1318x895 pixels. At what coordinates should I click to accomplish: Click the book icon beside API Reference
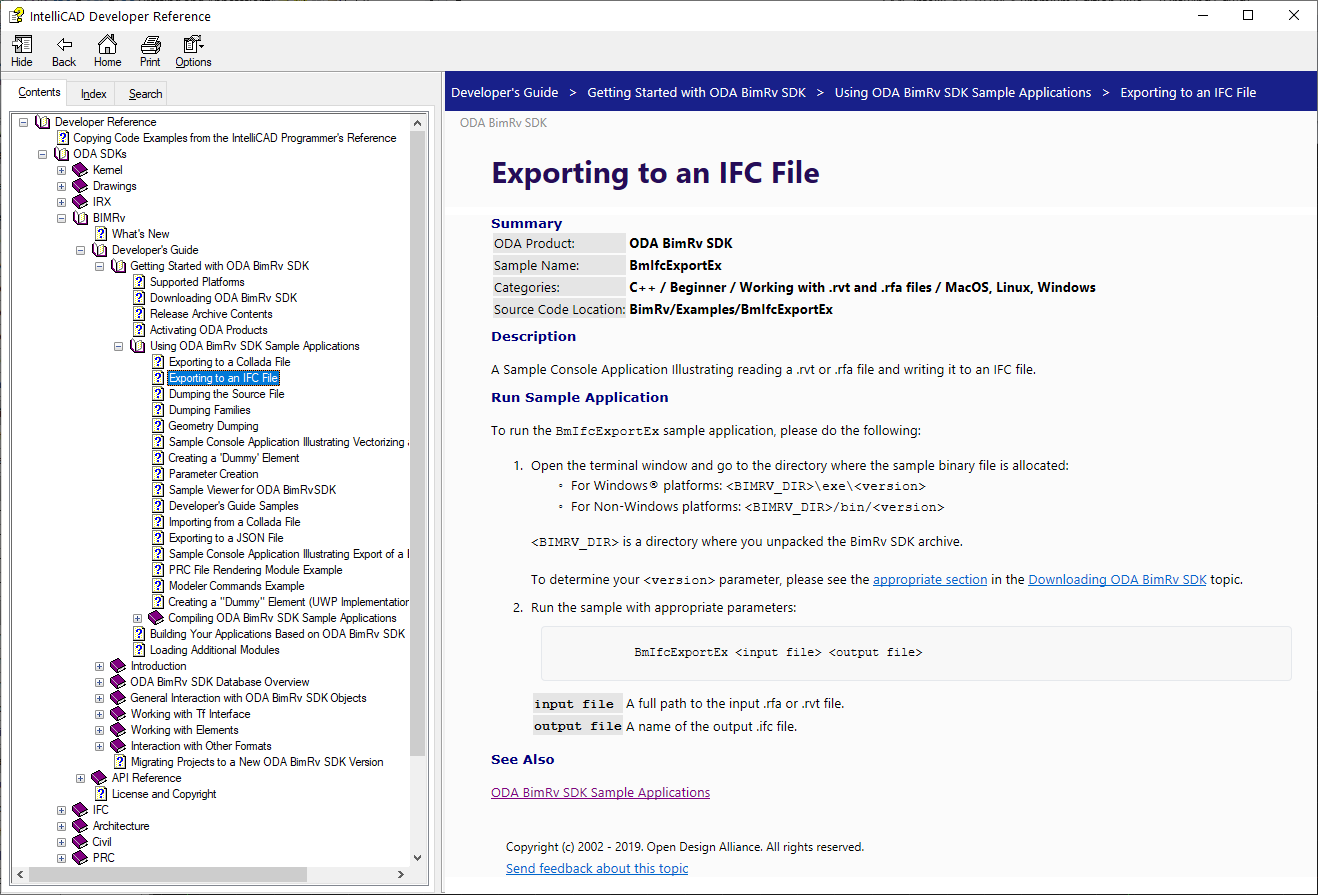pyautogui.click(x=99, y=778)
